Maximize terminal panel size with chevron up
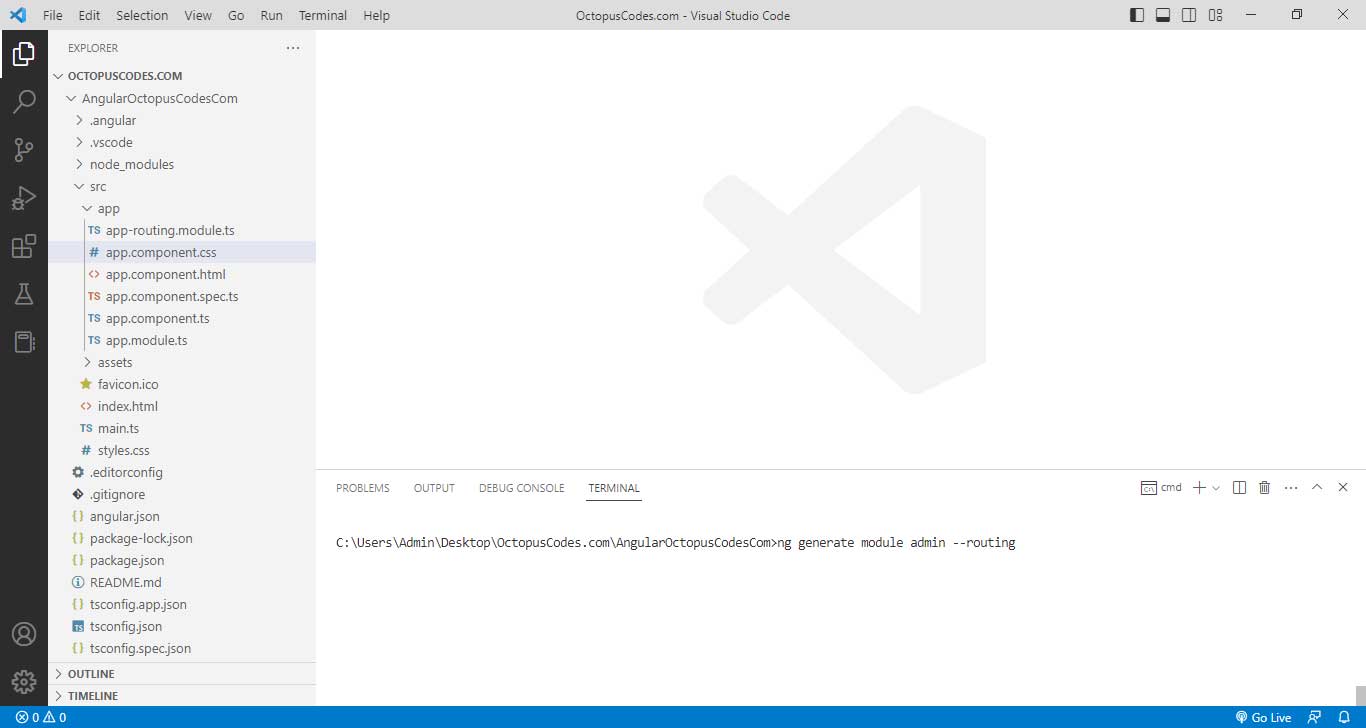 [1317, 487]
